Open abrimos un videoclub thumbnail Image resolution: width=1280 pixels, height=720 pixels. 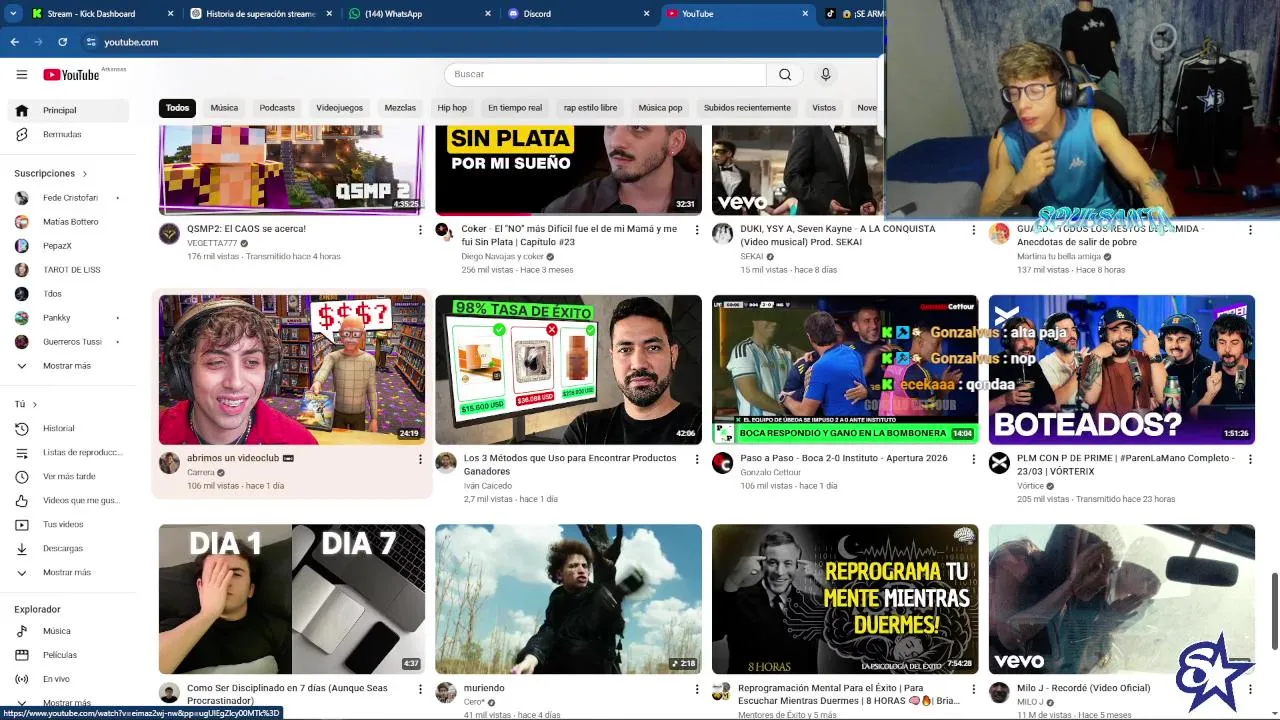click(x=292, y=370)
